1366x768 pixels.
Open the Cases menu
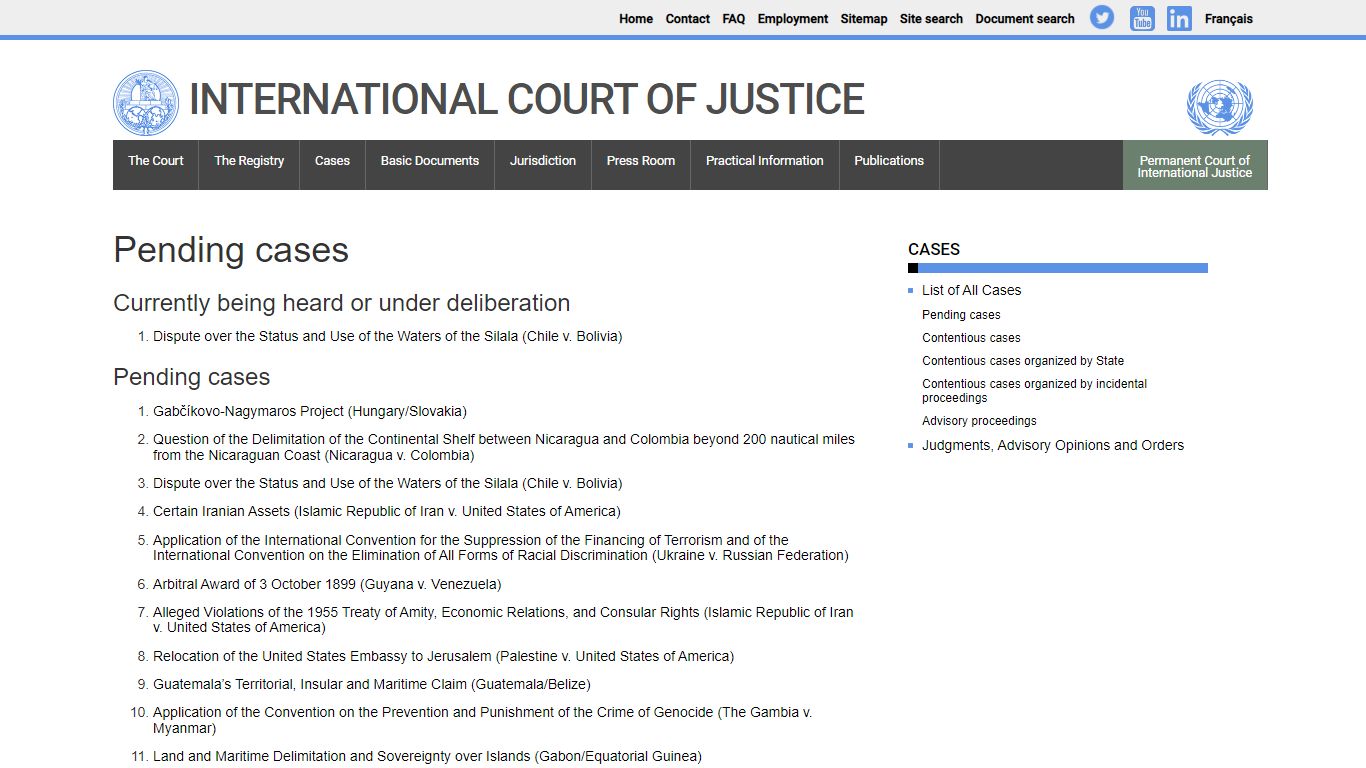pyautogui.click(x=332, y=165)
